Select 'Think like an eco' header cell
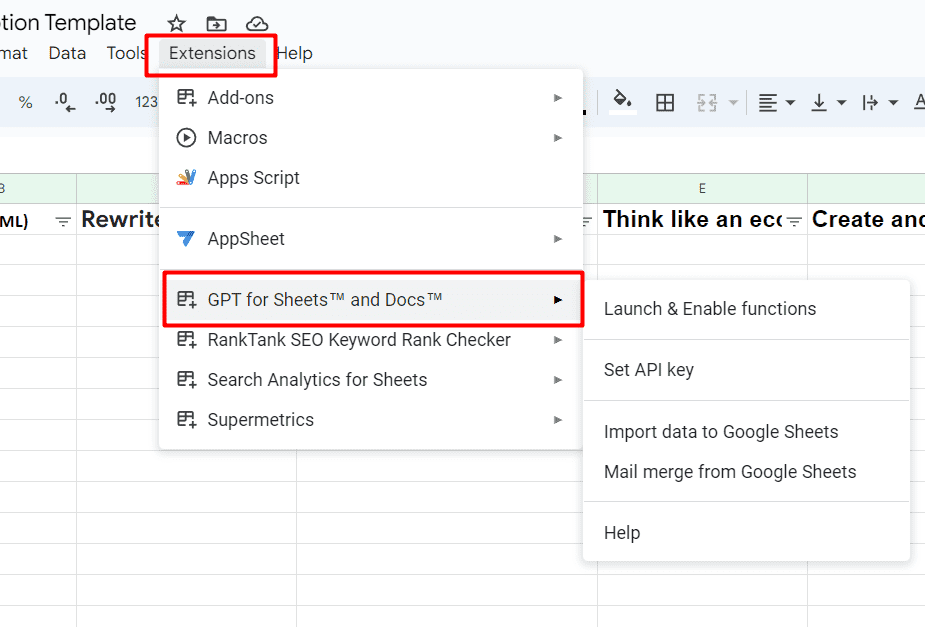This screenshot has width=925, height=627. (702, 219)
